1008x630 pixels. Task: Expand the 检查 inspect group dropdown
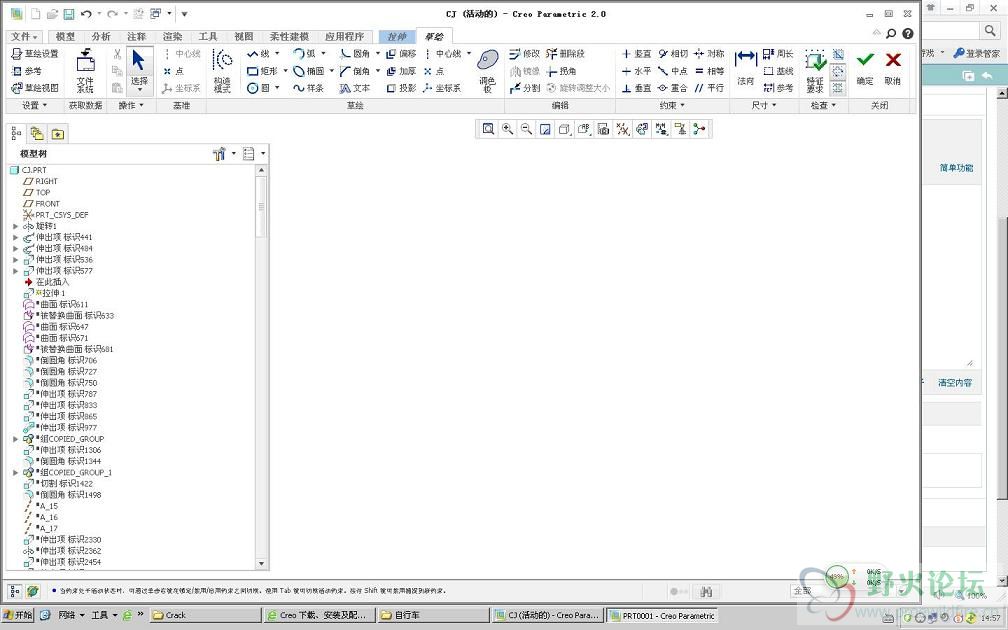[824, 105]
